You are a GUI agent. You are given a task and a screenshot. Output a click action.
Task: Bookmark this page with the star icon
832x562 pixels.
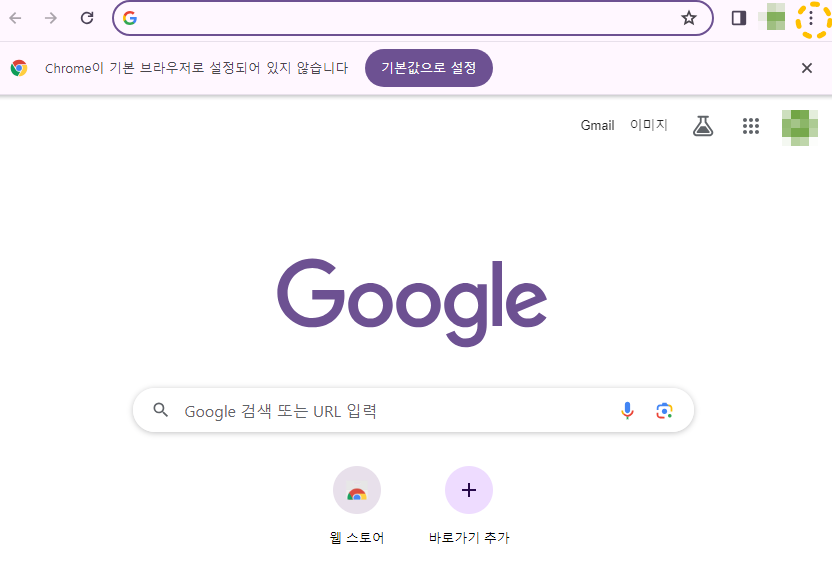pyautogui.click(x=689, y=18)
